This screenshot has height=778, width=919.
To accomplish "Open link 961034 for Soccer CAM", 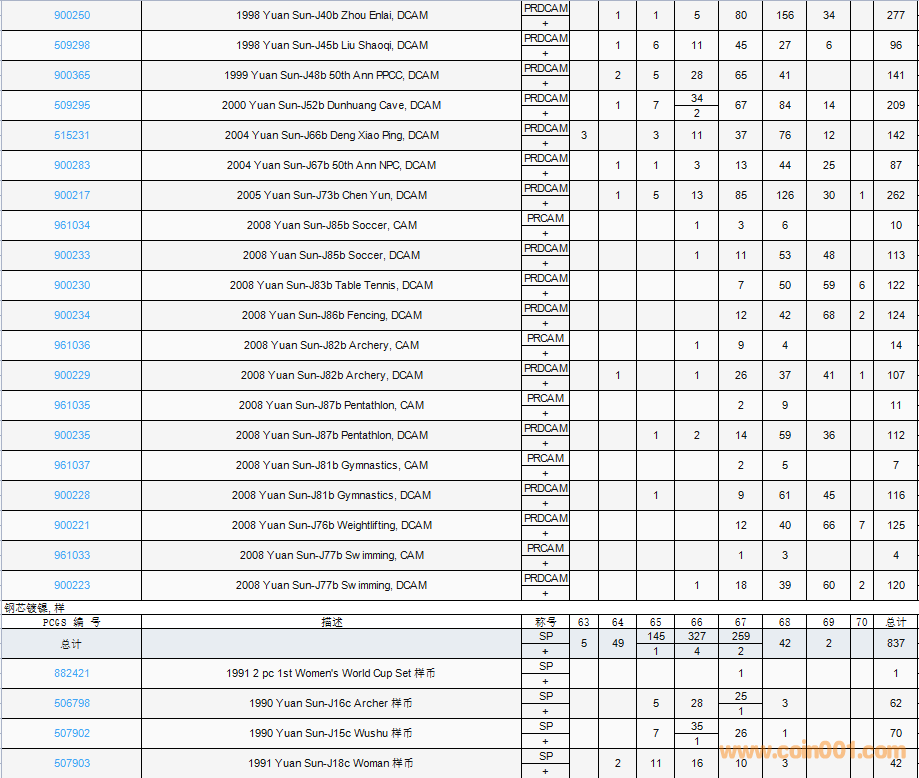I will pyautogui.click(x=71, y=225).
